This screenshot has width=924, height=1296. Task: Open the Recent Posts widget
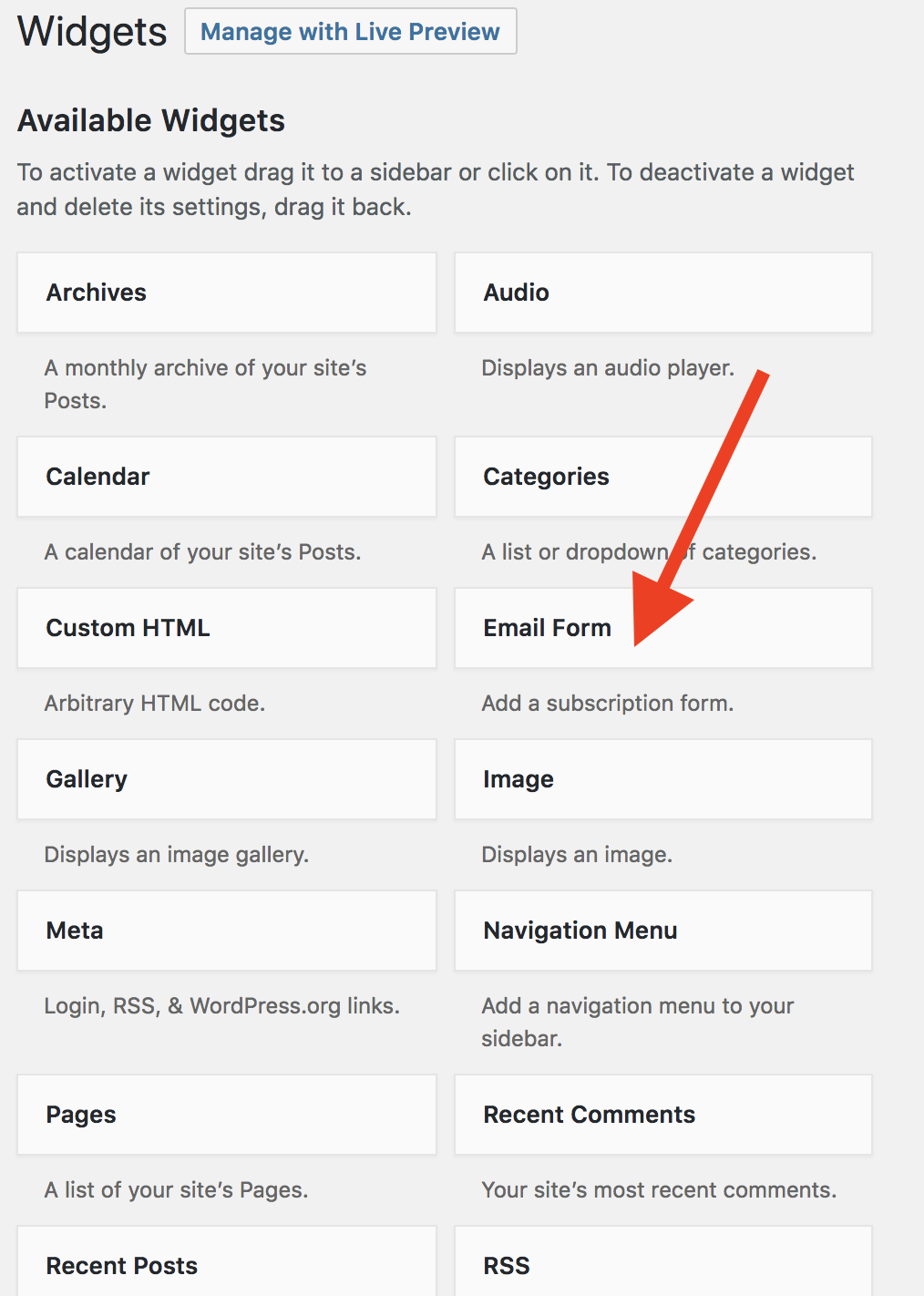226,1265
